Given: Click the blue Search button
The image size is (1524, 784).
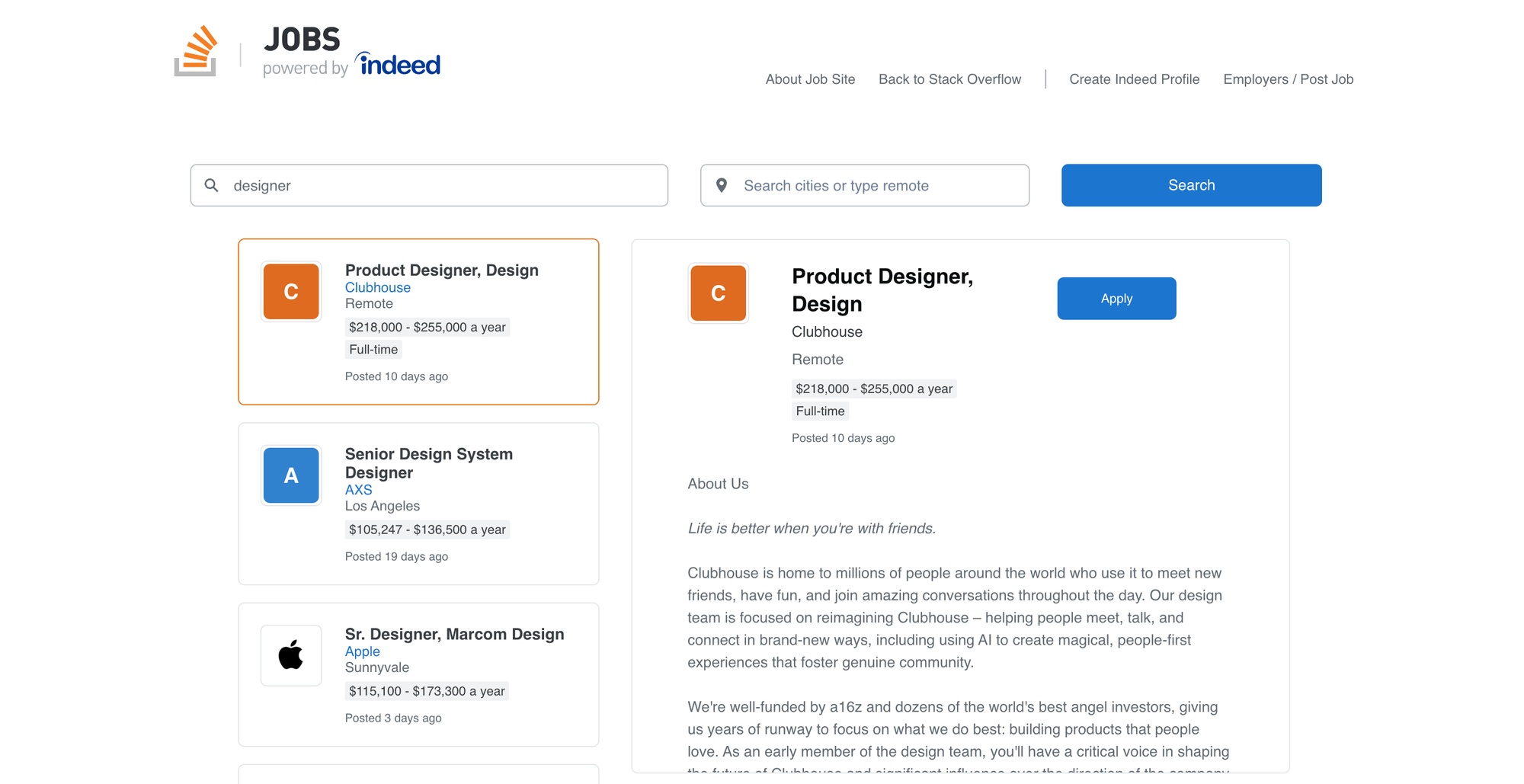Looking at the screenshot, I should [x=1191, y=185].
